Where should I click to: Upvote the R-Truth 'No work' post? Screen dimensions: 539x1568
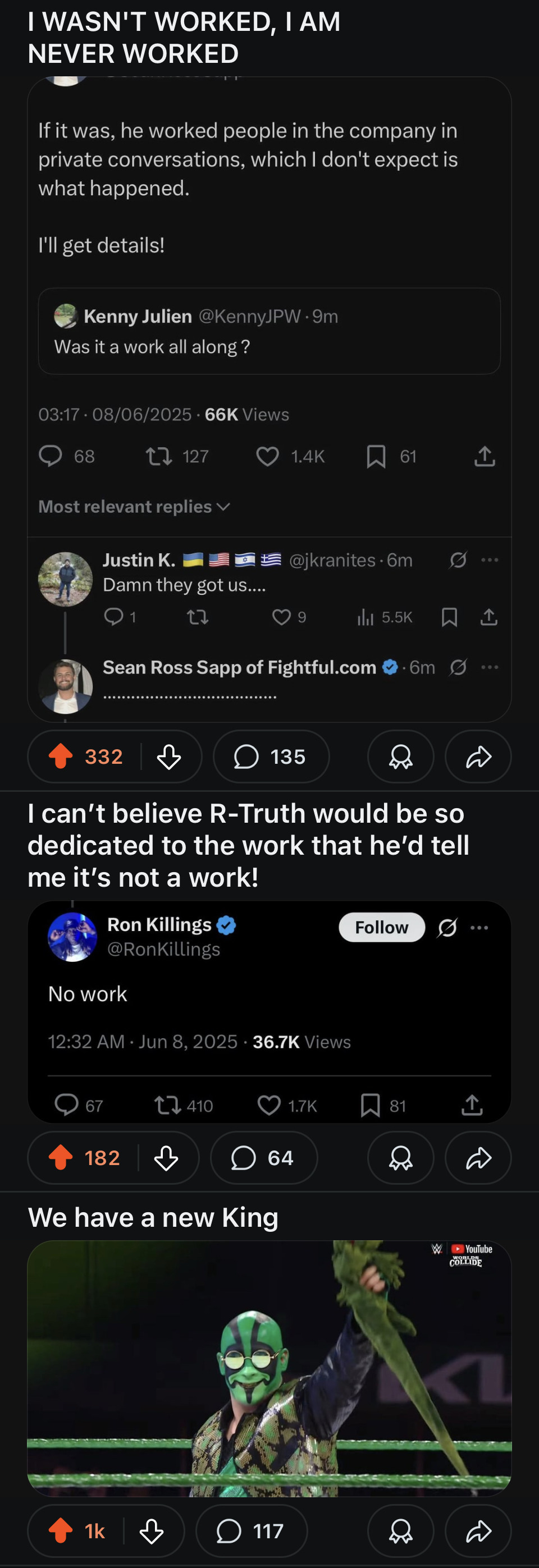tap(61, 1157)
